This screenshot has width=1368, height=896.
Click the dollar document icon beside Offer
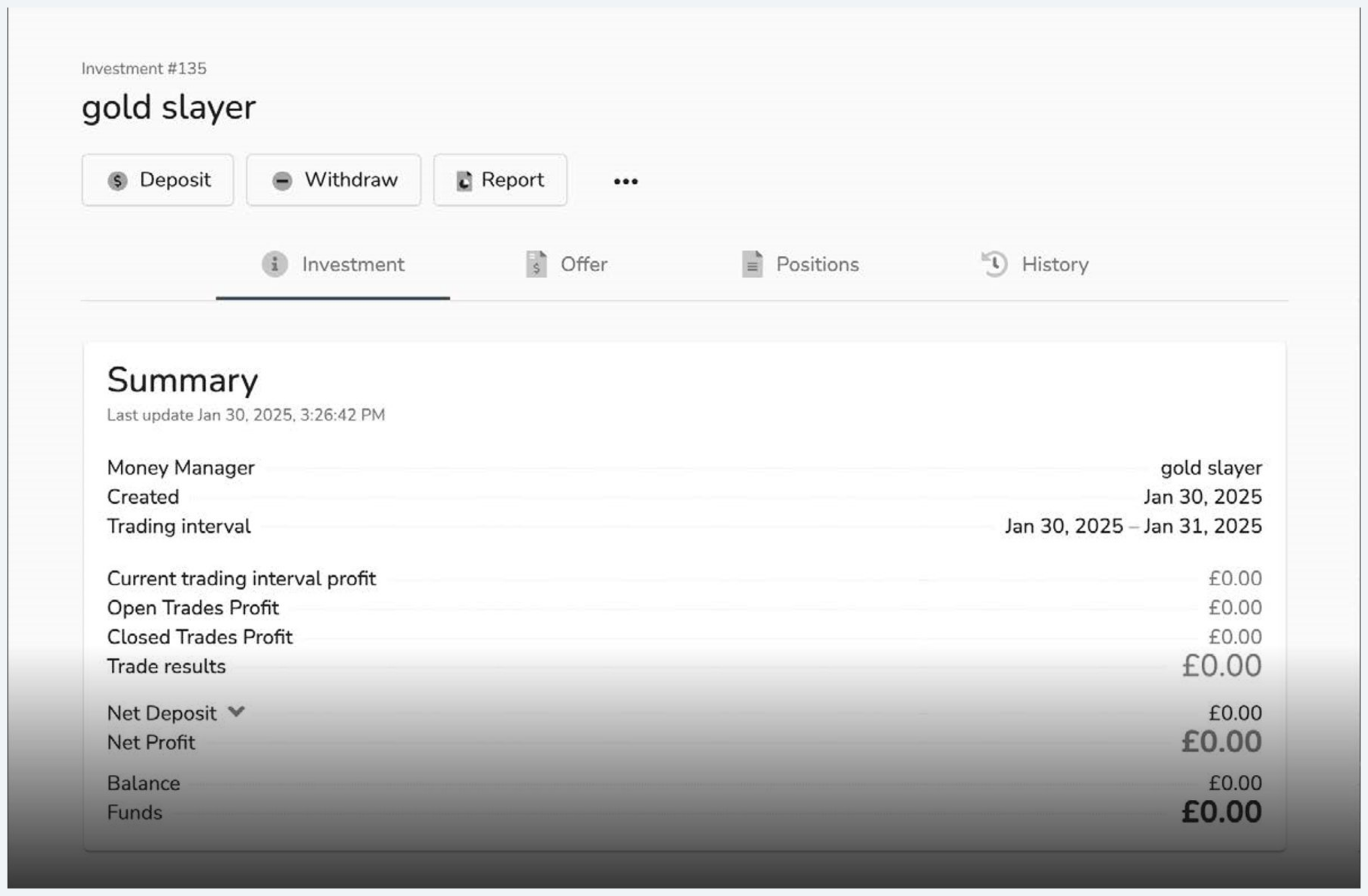[536, 264]
